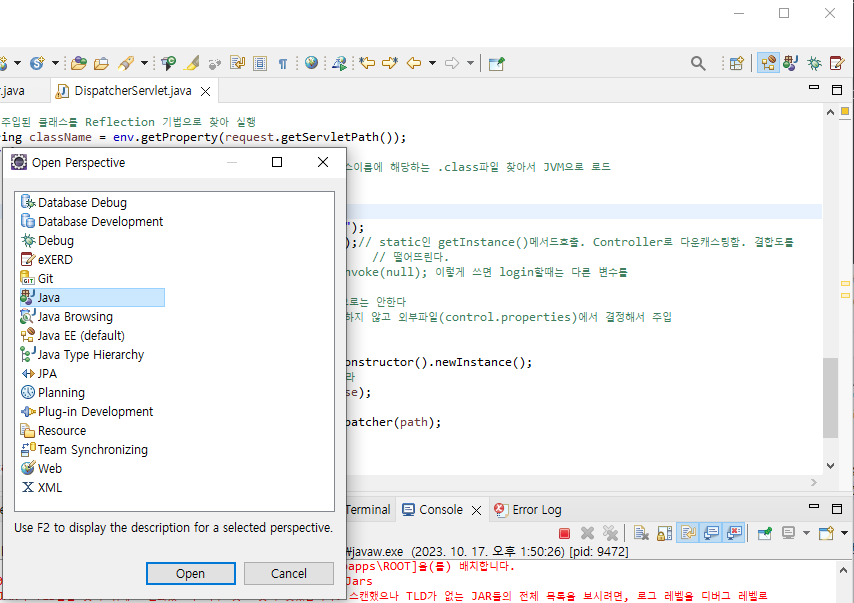
Task: Click the Search flashlight toolbar icon
Action: [126, 63]
